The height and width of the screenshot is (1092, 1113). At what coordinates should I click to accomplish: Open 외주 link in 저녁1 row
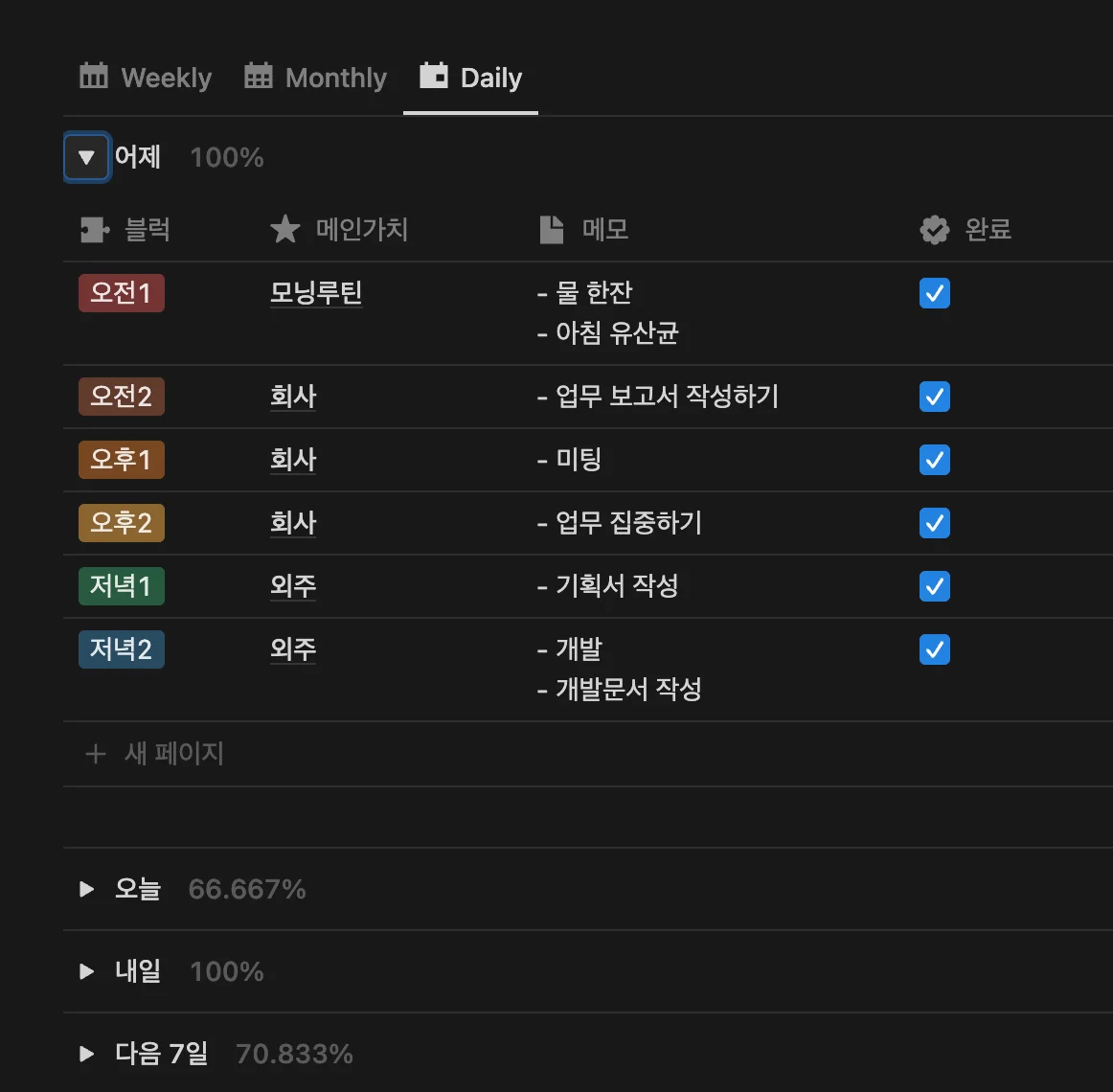[x=293, y=586]
